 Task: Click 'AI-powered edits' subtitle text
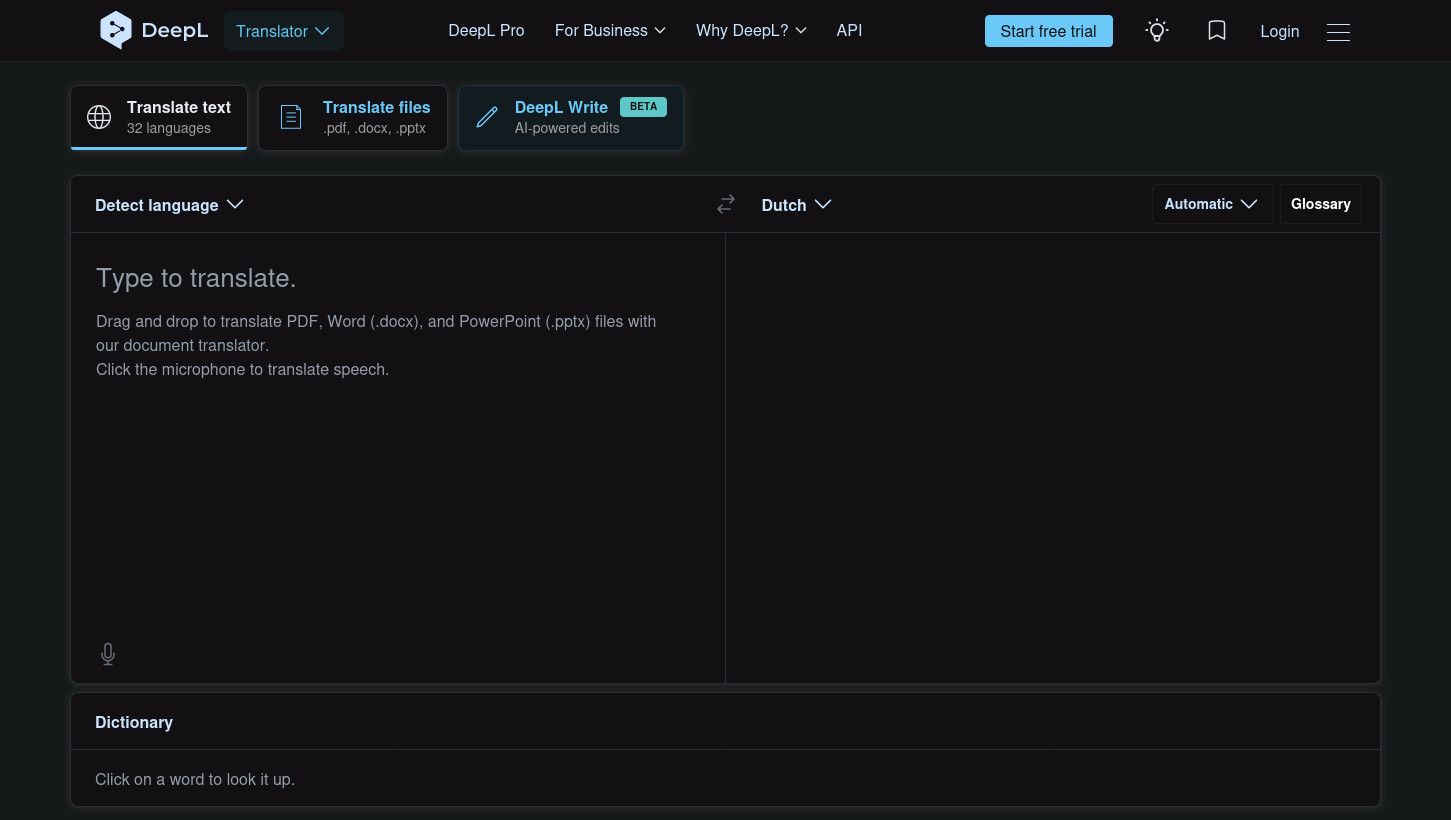[567, 128]
